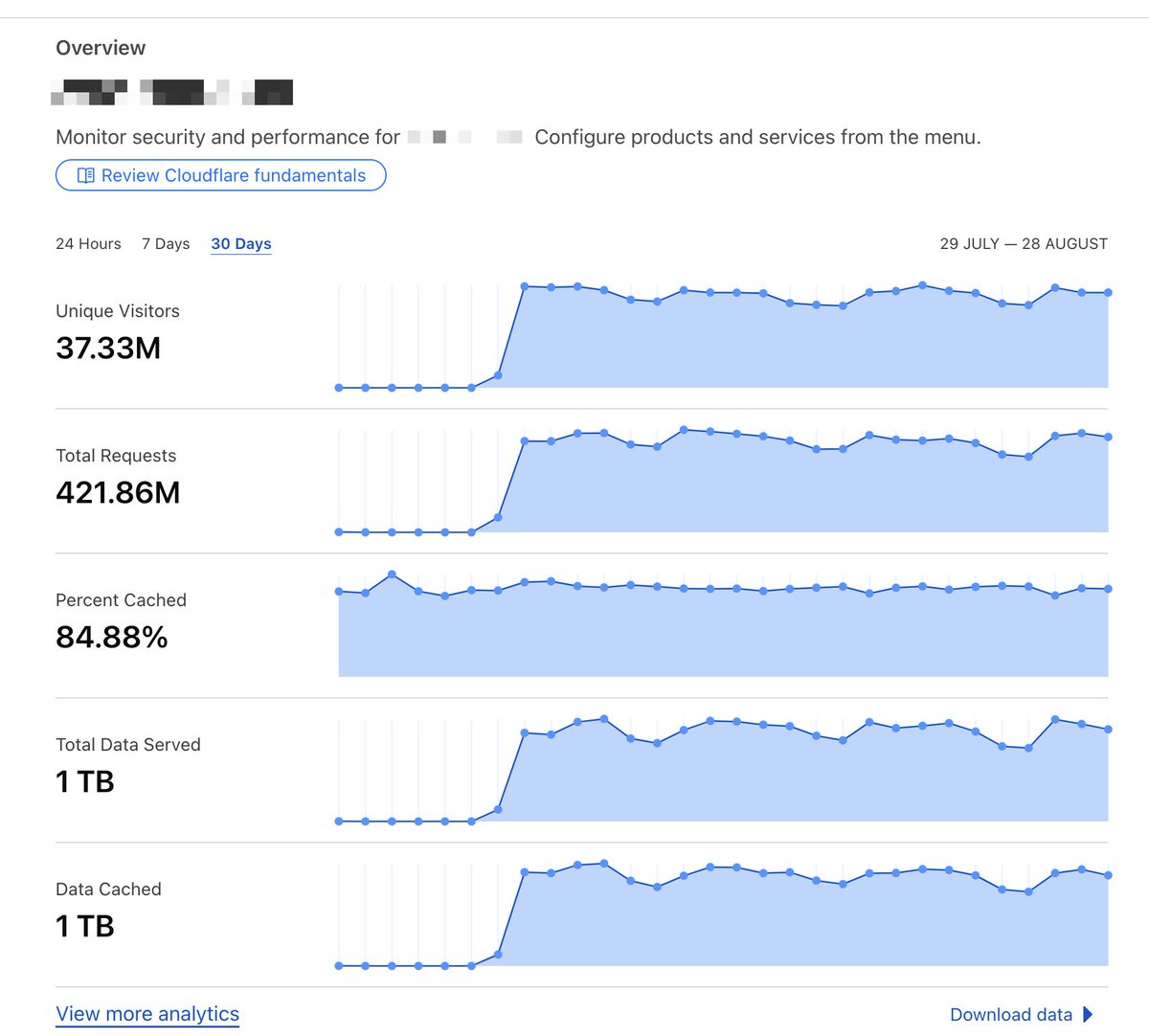Image resolution: width=1149 pixels, height=1036 pixels.
Task: Click the Percent Cached label
Action: coord(121,600)
